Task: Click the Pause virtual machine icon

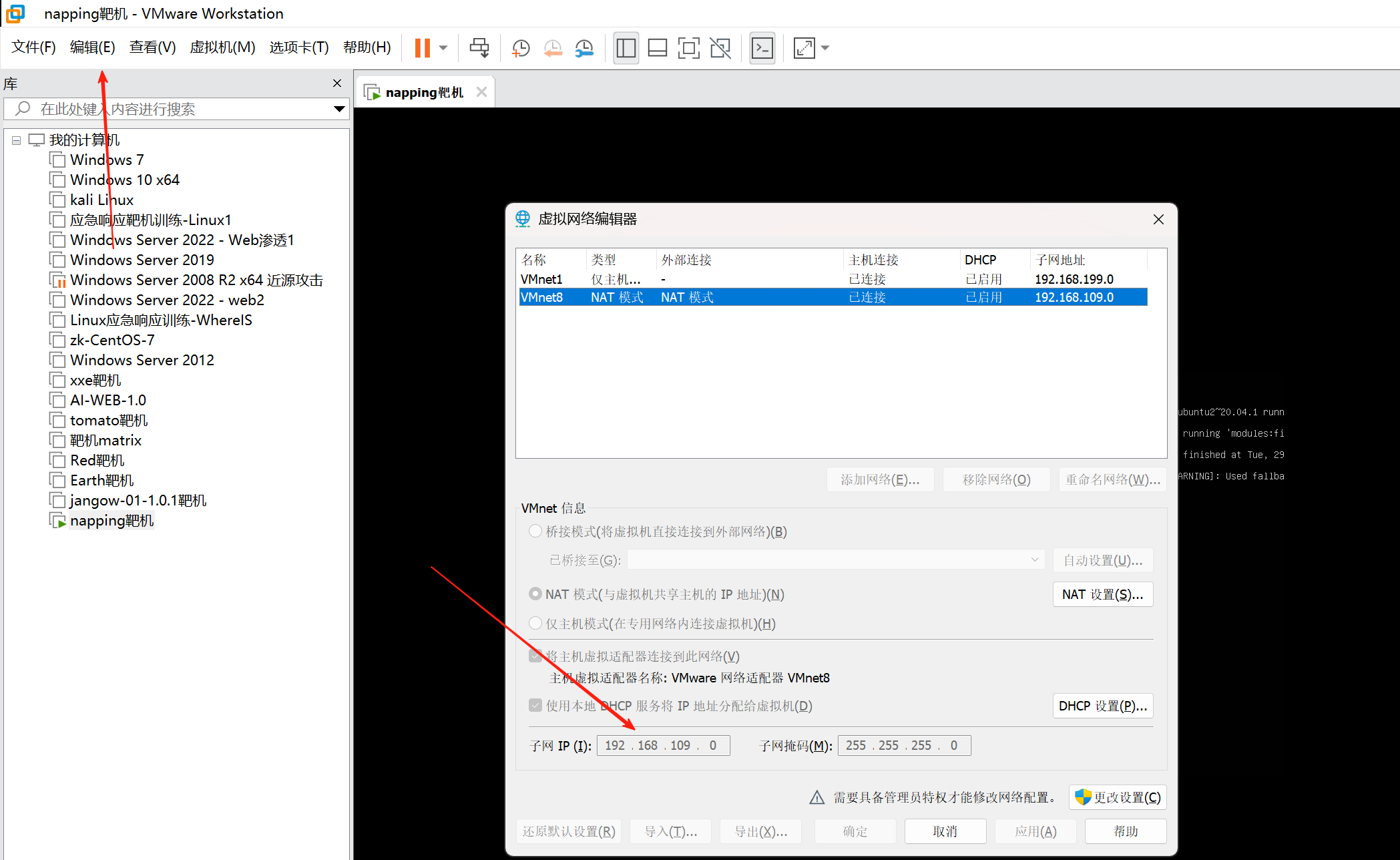Action: pyautogui.click(x=422, y=47)
